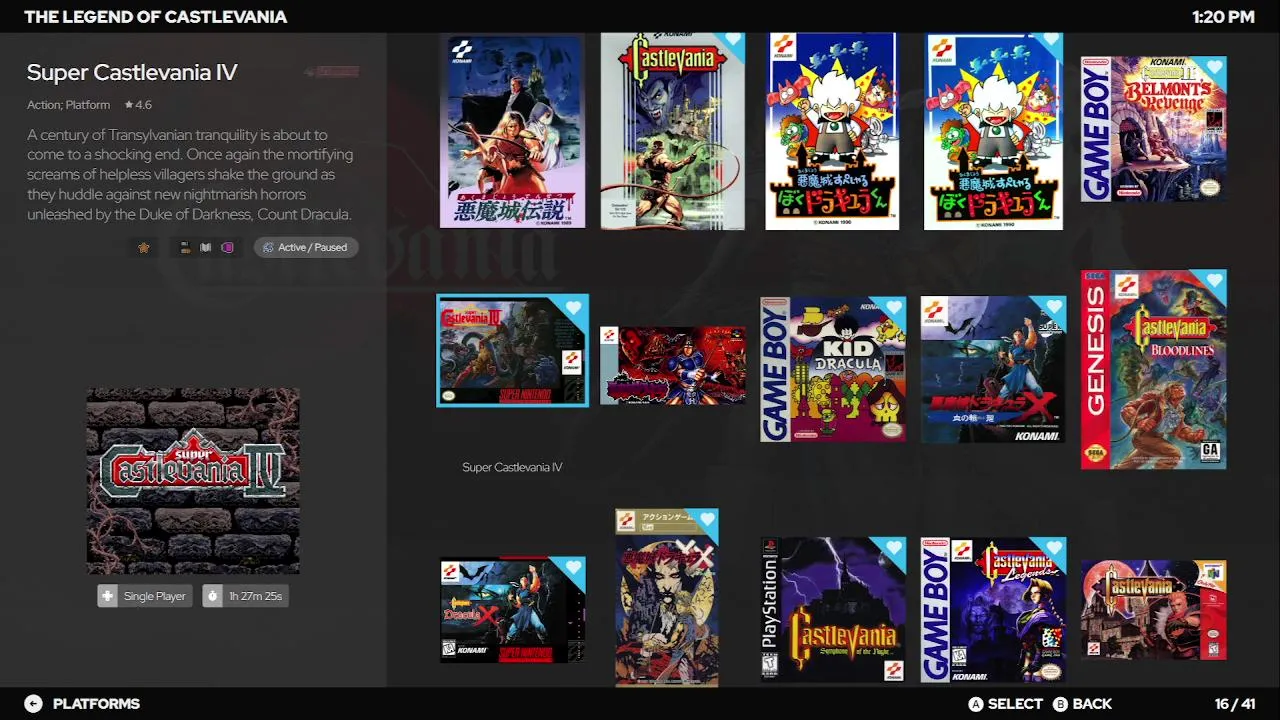Click the game description paragraph

190,175
